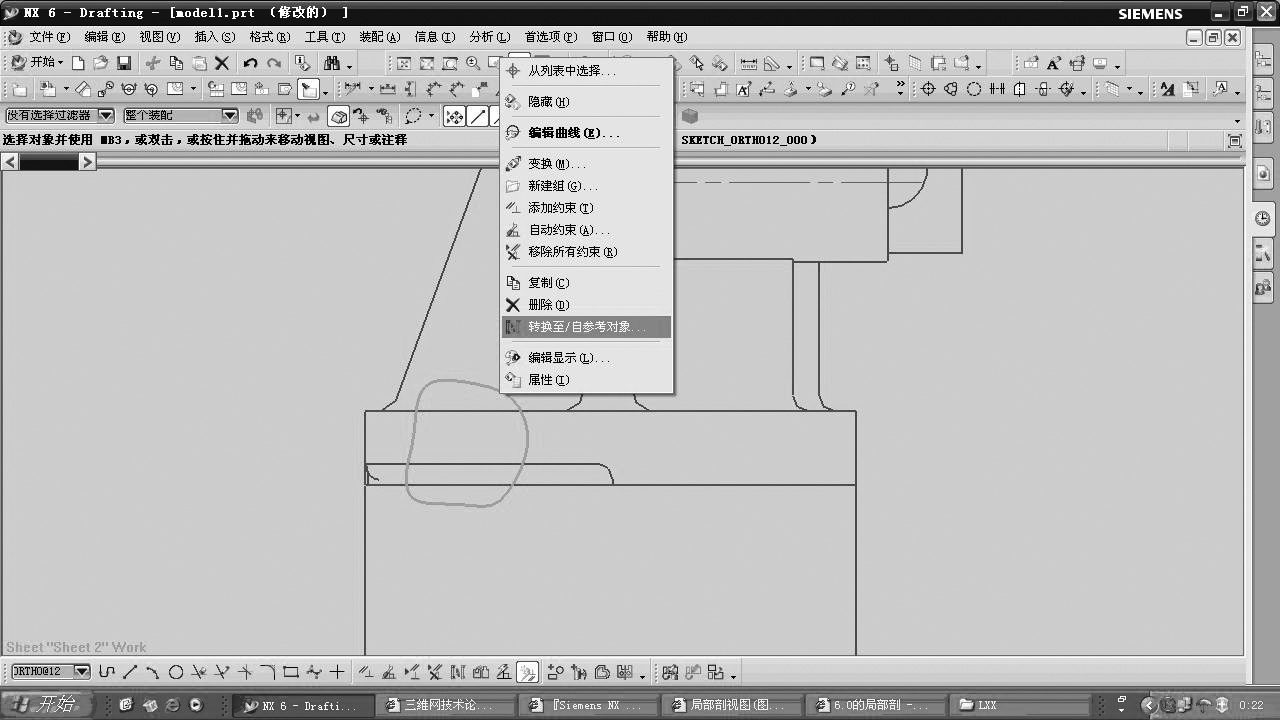Click the Redo arrow icon

click(273, 63)
